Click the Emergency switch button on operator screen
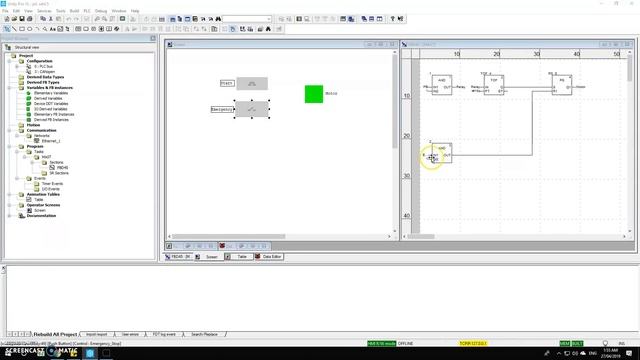This screenshot has height=360, width=640. point(252,109)
